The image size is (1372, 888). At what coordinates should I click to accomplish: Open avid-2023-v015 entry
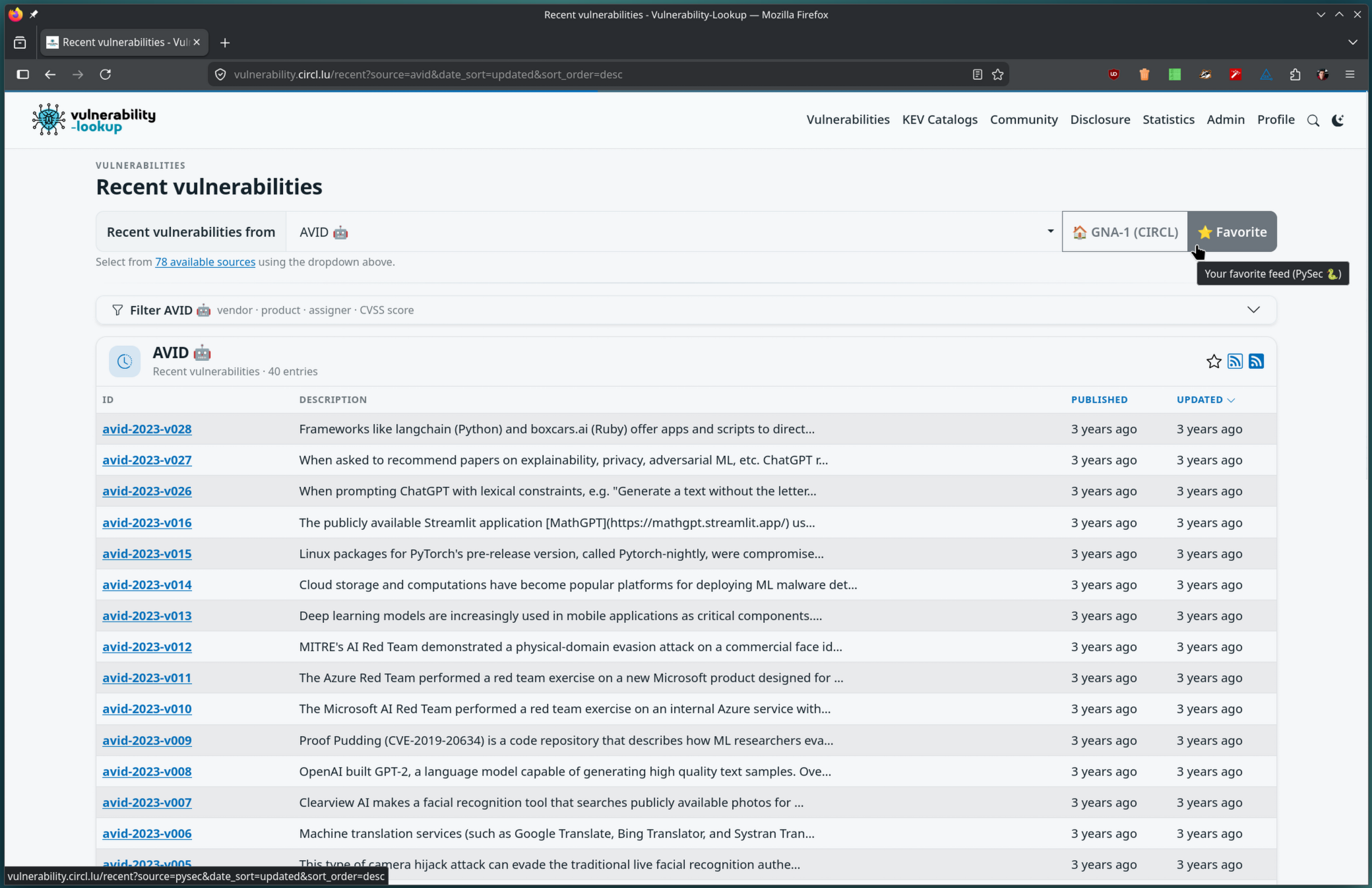[x=147, y=554]
